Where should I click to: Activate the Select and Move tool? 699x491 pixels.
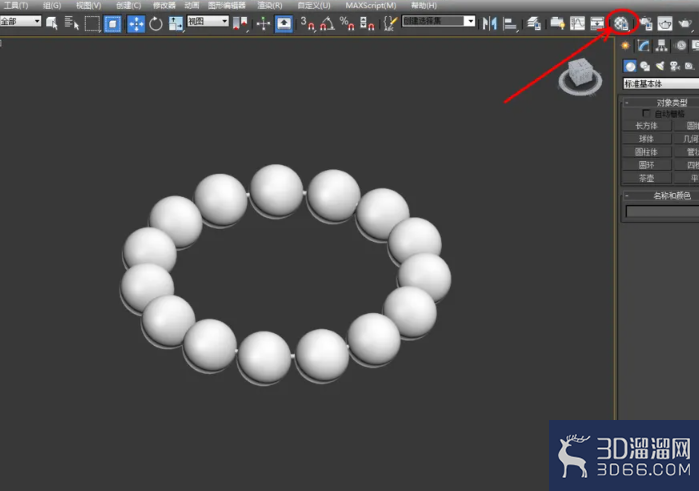click(x=136, y=24)
